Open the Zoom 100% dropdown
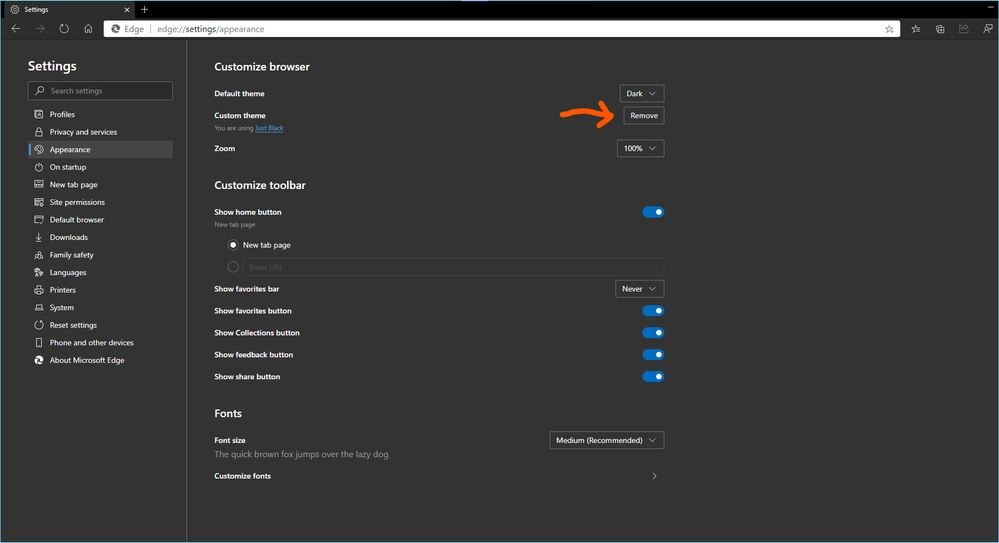999x543 pixels. (x=640, y=148)
